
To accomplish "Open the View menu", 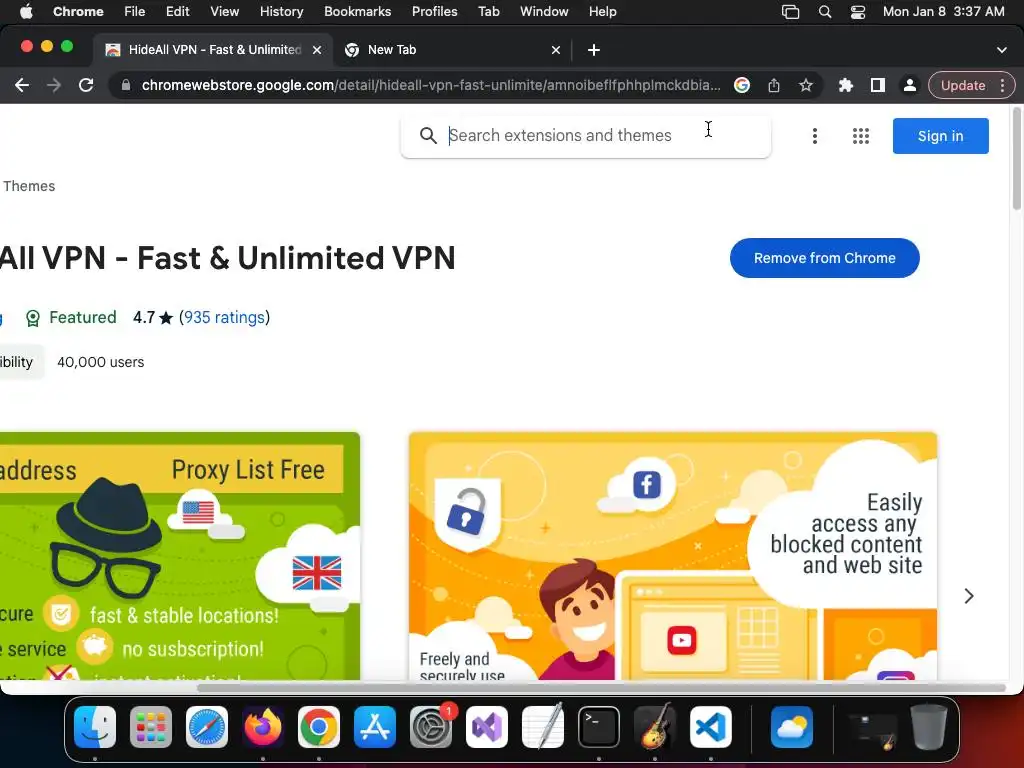I will click(x=224, y=12).
